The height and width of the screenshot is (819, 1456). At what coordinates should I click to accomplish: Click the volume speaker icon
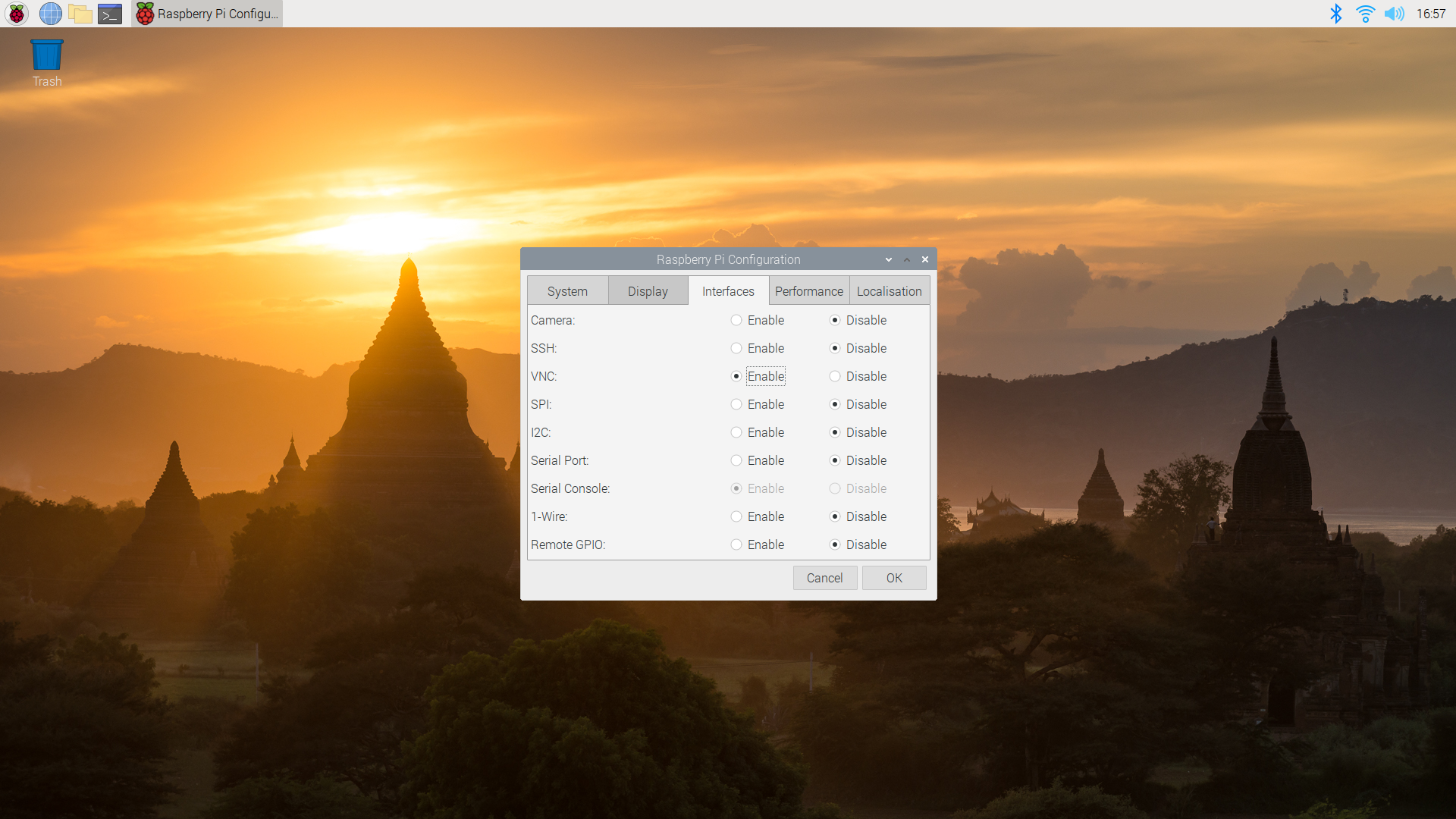[x=1394, y=14]
